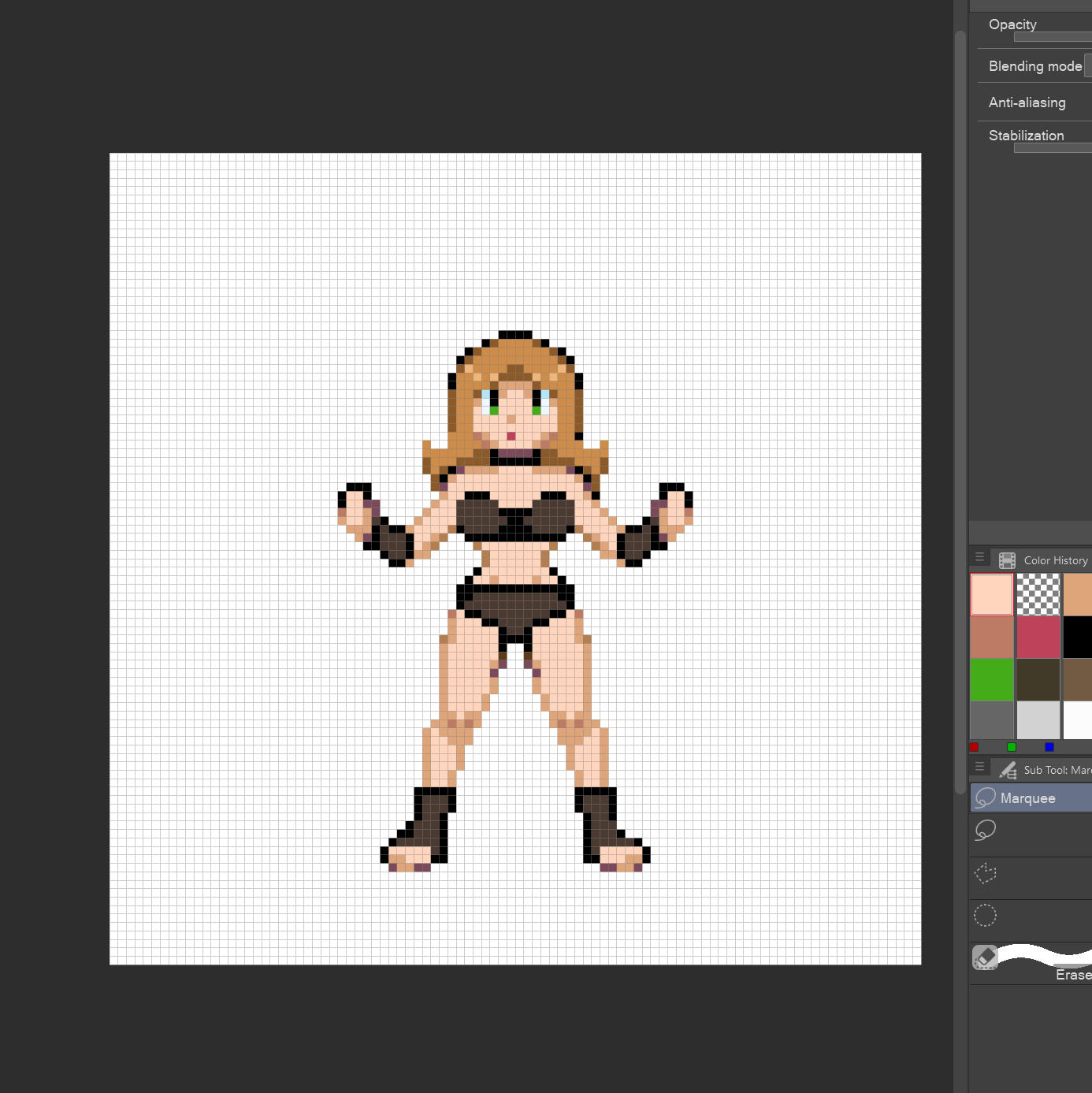Image resolution: width=1092 pixels, height=1093 pixels.
Task: Open the Sub Tool panel menu
Action: (x=980, y=767)
